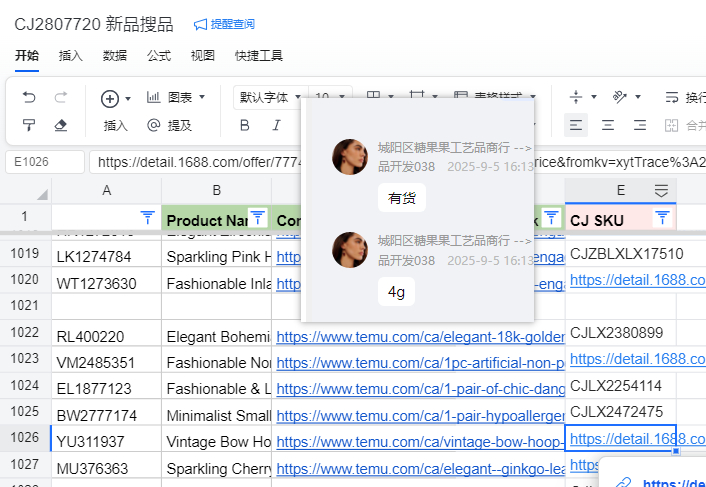Open the Product Name column filter
This screenshot has height=487, width=706.
(x=257, y=217)
